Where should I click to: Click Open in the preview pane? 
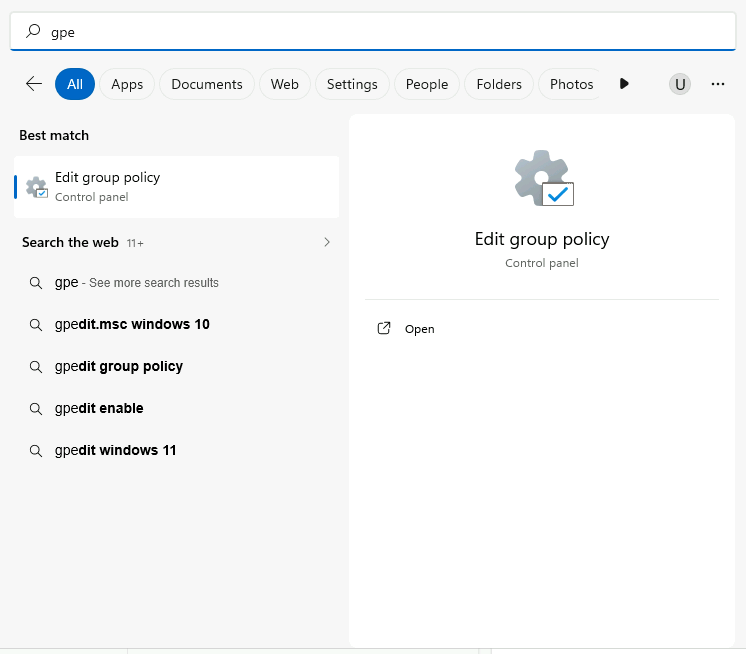(419, 329)
